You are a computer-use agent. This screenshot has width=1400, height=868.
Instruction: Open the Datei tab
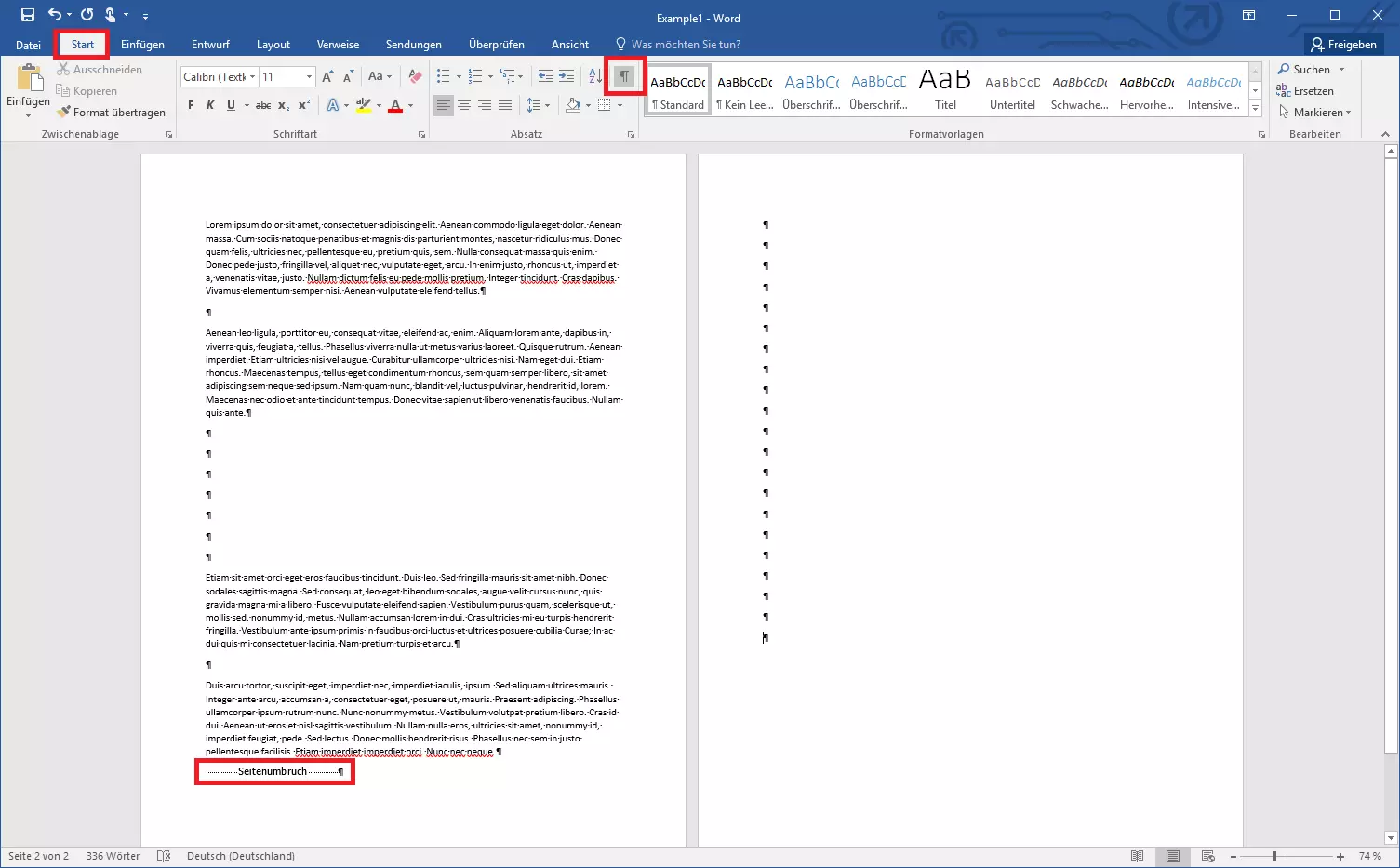click(x=28, y=45)
